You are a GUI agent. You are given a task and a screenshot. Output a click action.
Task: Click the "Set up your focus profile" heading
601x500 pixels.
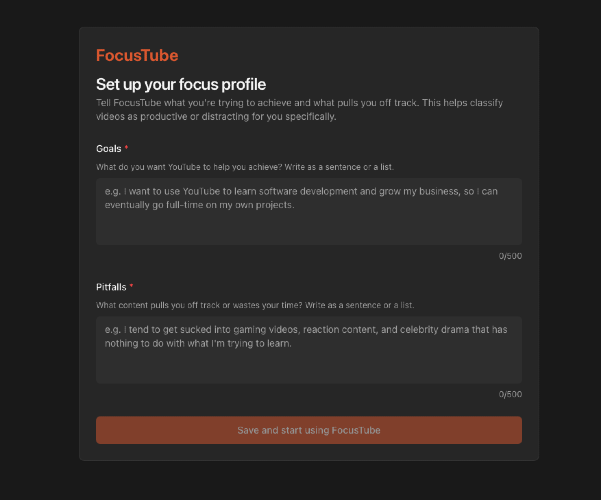pos(181,84)
